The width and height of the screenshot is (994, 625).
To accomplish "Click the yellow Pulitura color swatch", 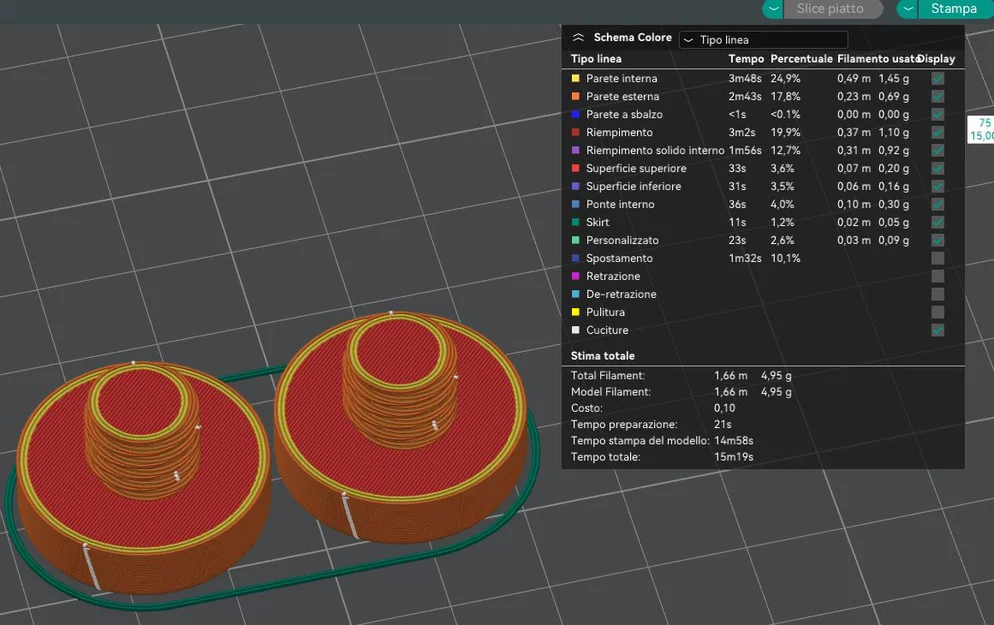I will click(576, 312).
